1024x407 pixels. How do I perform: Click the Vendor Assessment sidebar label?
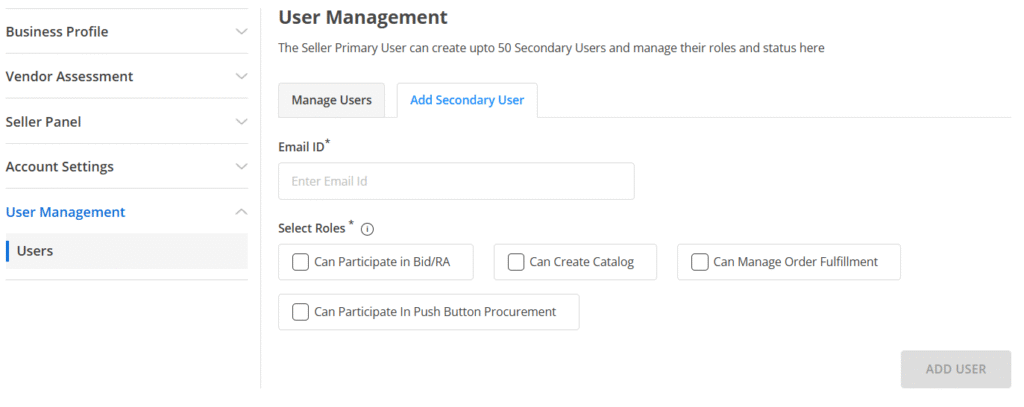(69, 76)
